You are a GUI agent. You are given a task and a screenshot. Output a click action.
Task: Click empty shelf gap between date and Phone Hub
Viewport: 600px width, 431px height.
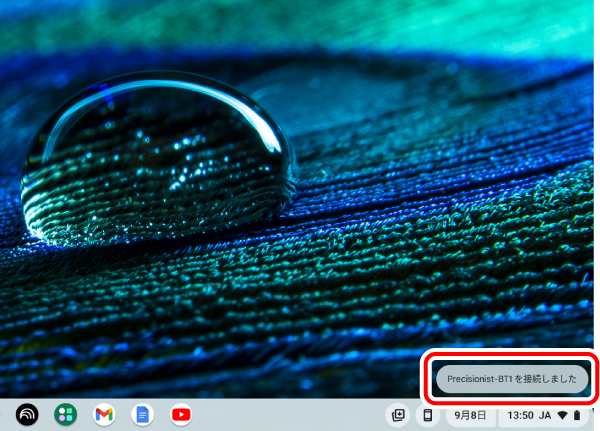(442, 414)
